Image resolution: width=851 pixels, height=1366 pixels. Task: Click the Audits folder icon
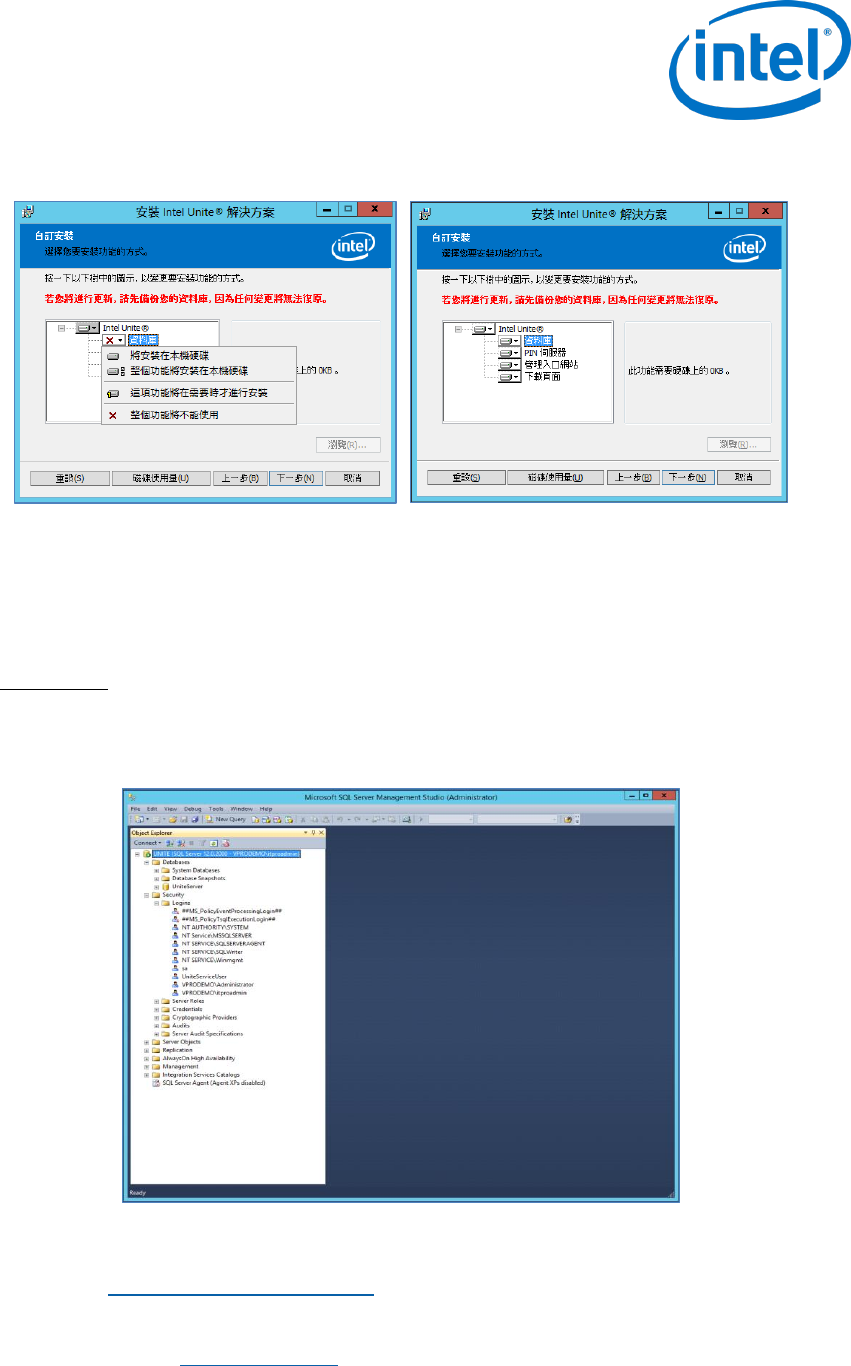point(166,1025)
